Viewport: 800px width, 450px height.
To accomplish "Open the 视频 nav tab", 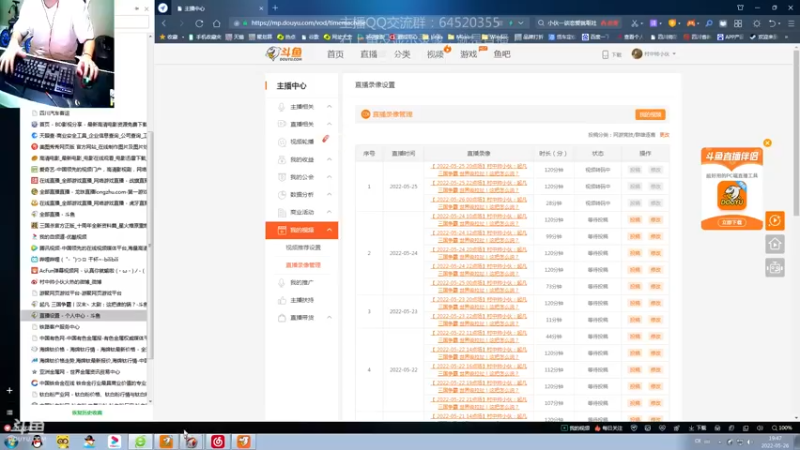I will click(x=435, y=54).
